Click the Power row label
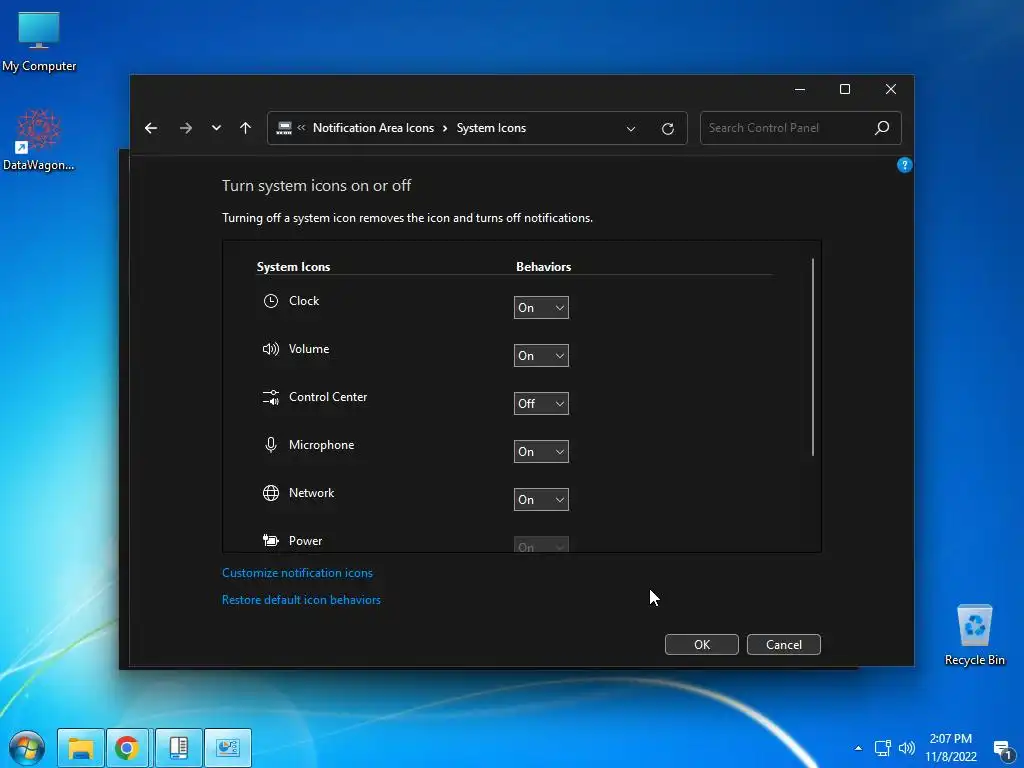 point(306,541)
